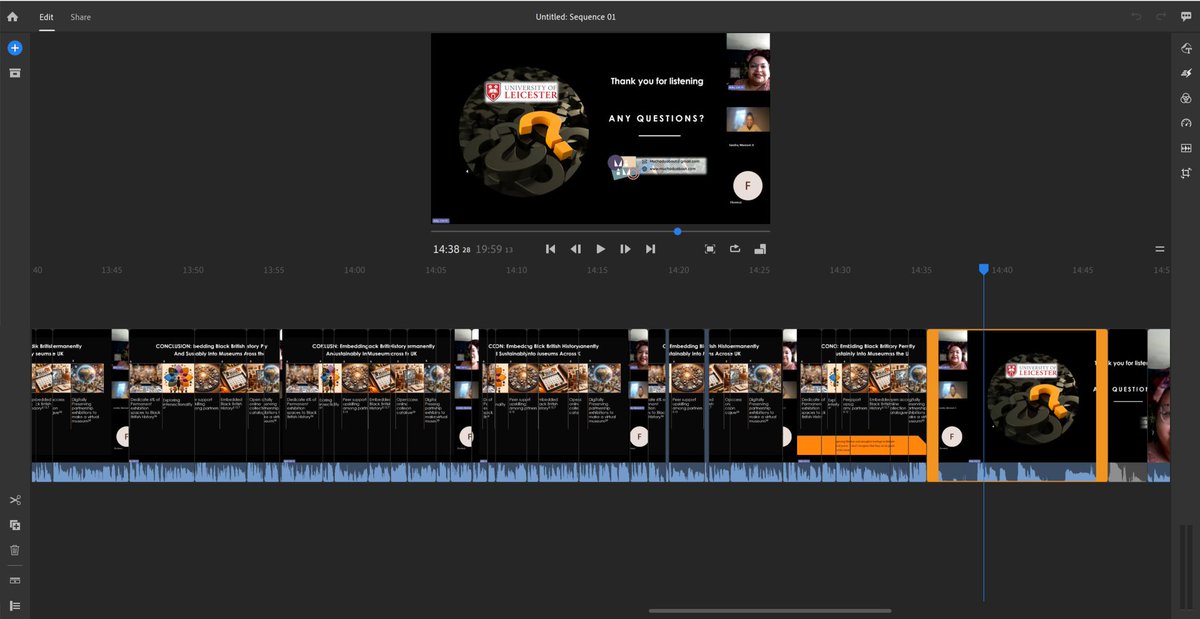Redo the last action
Screen dimensions: 1200x619
(x=1161, y=17)
